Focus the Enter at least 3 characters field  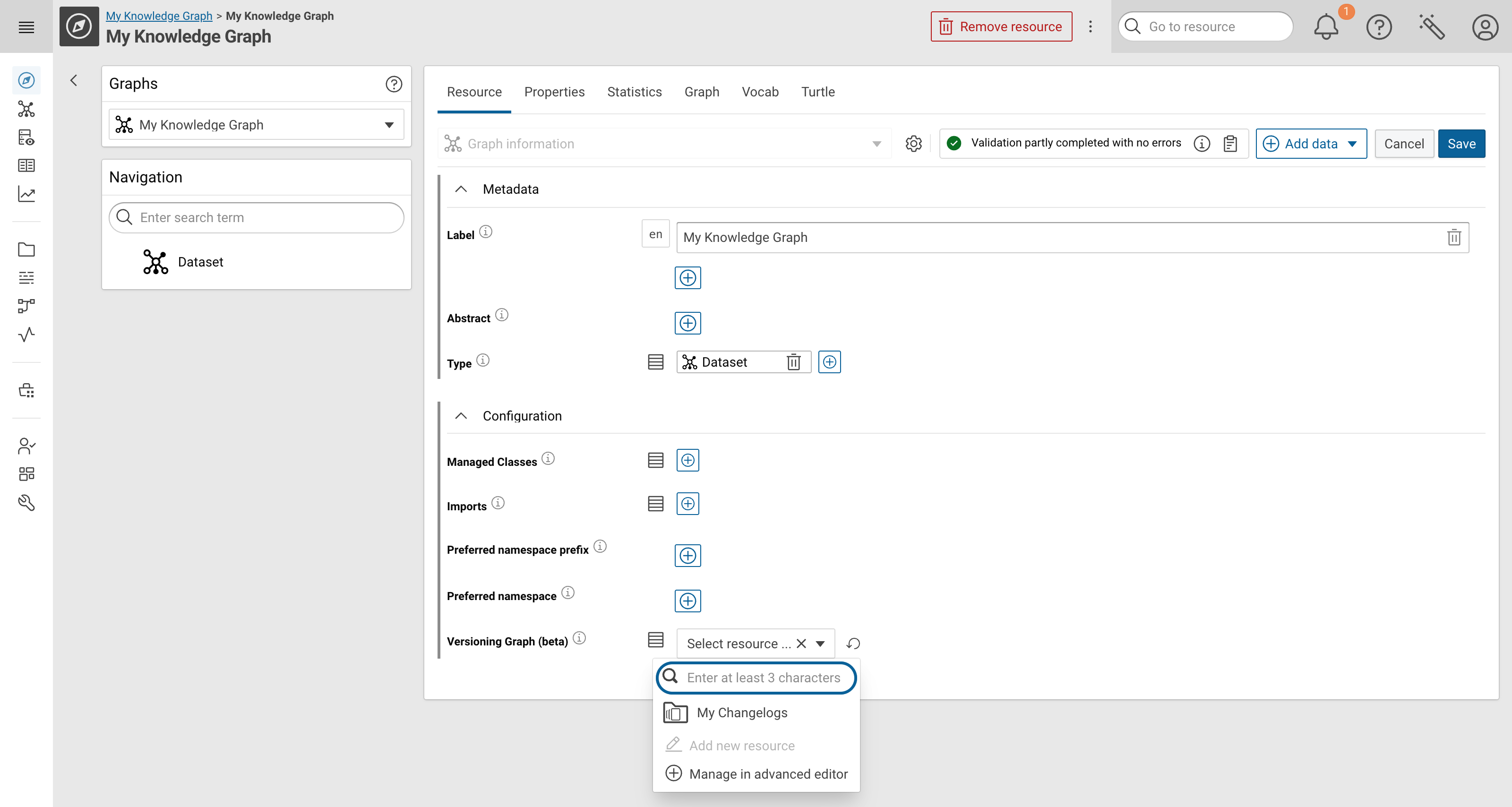pos(756,678)
